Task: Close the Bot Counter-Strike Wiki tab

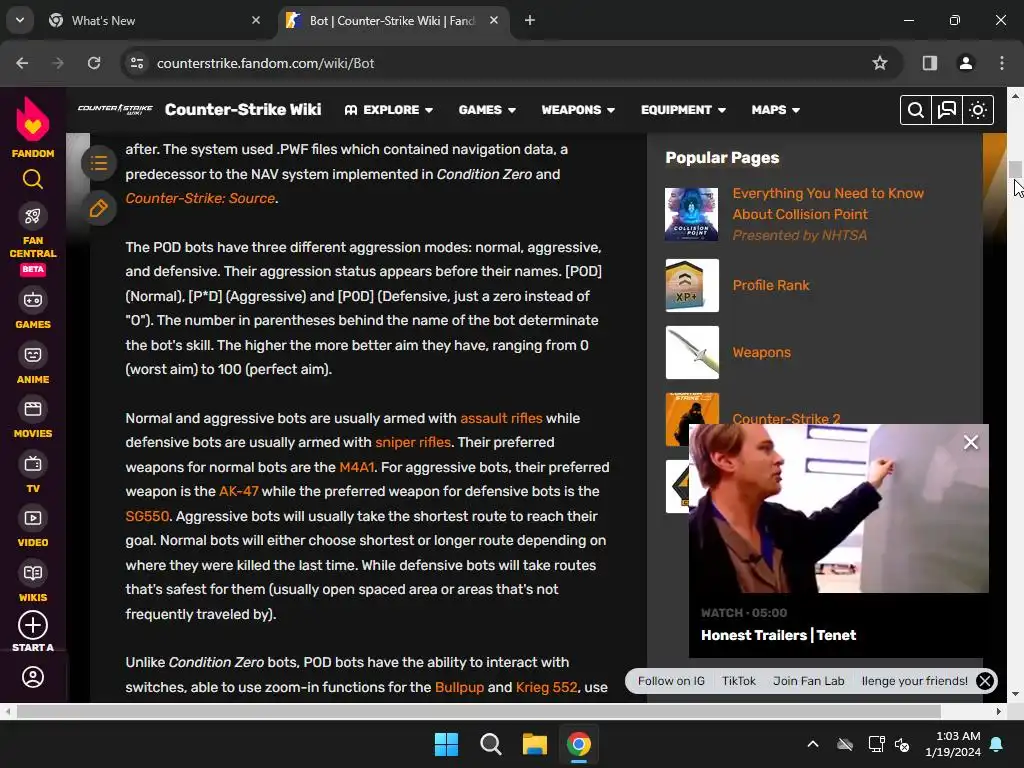Action: 494,20
